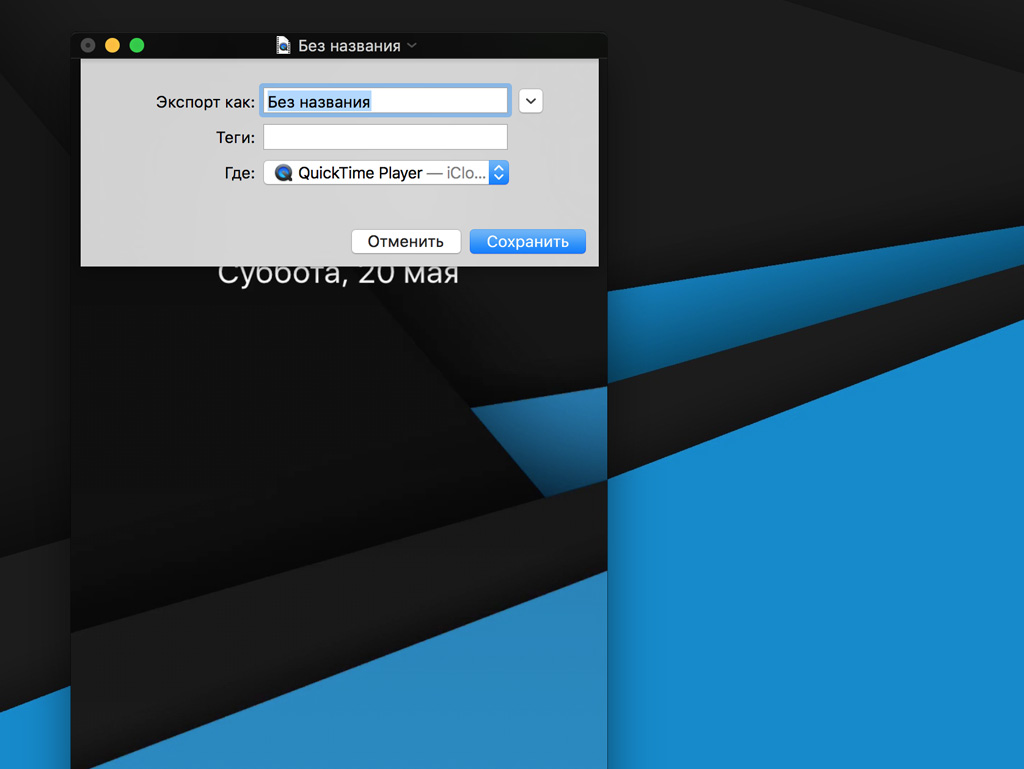Expand the save dialog with the chevron button
Viewport: 1024px width, 769px height.
(x=531, y=101)
